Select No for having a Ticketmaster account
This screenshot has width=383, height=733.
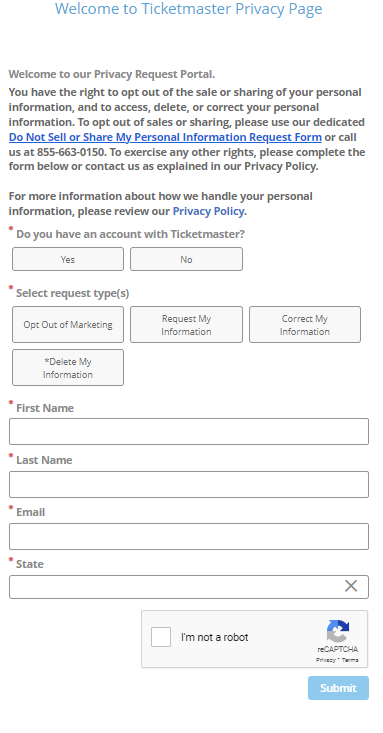[x=186, y=259]
